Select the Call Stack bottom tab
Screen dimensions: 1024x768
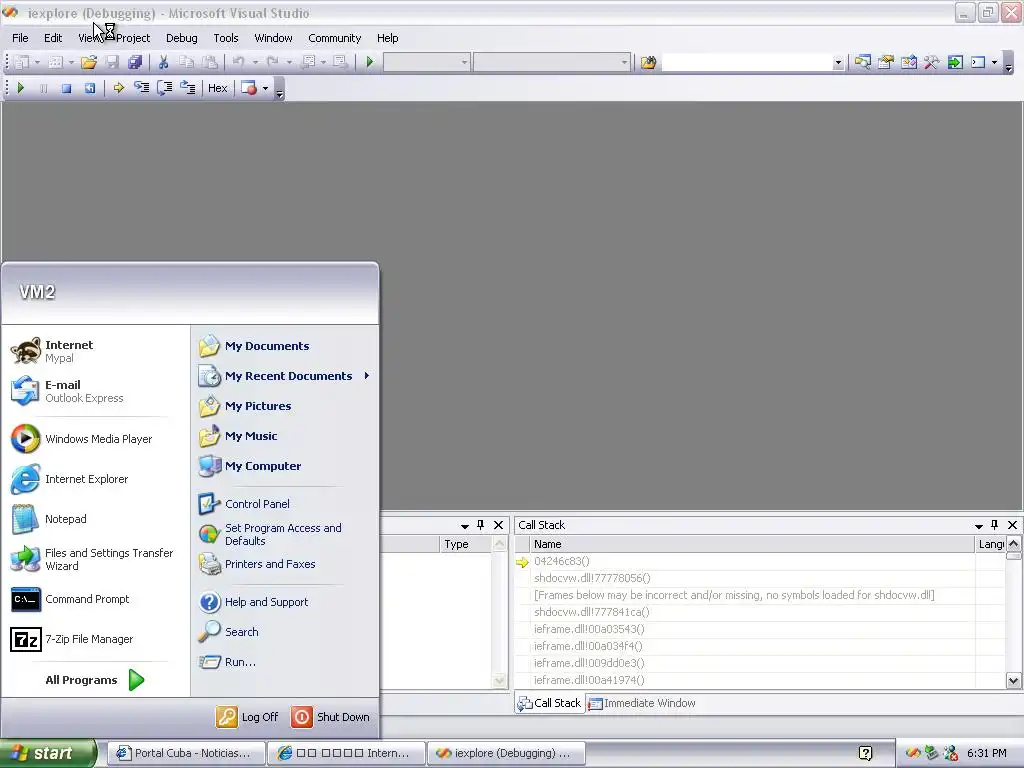550,703
